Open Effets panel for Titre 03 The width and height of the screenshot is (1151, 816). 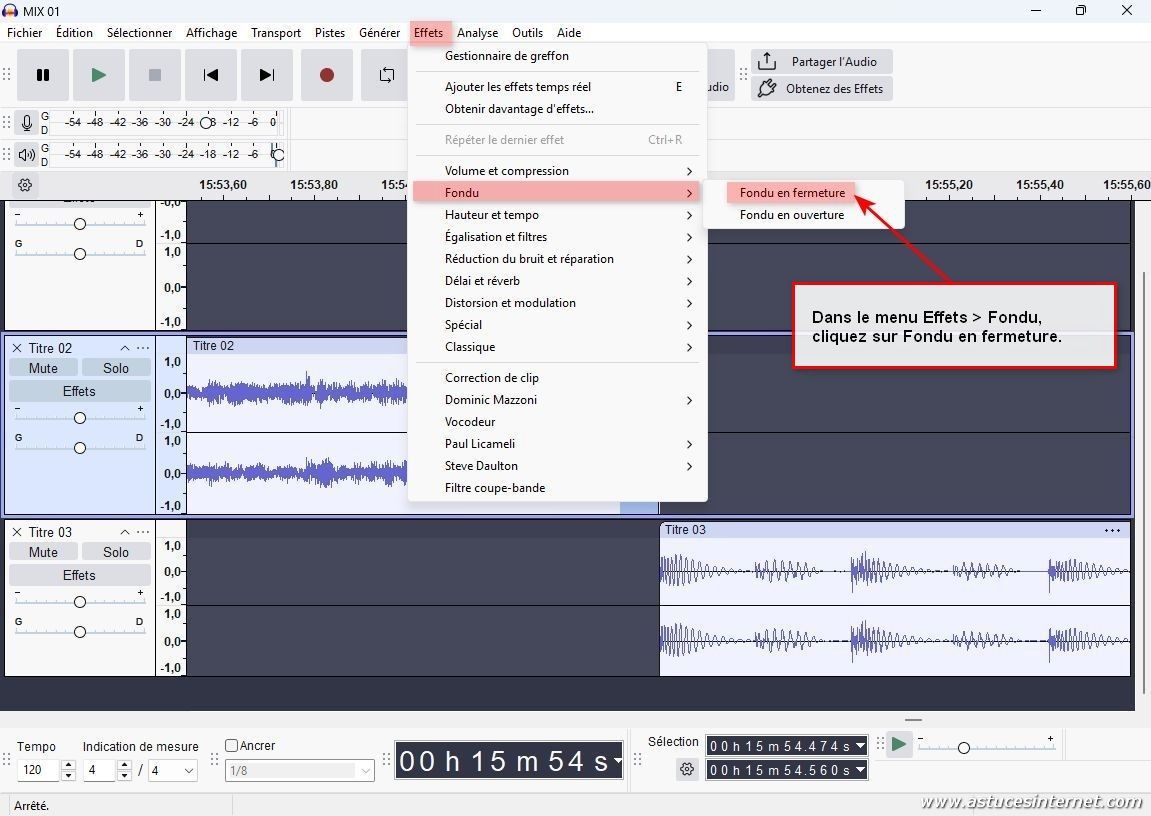click(79, 575)
